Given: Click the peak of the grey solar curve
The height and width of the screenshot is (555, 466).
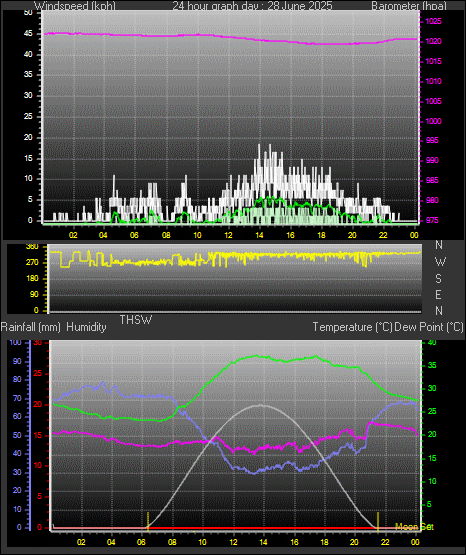Looking at the screenshot, I should pyautogui.click(x=261, y=405).
